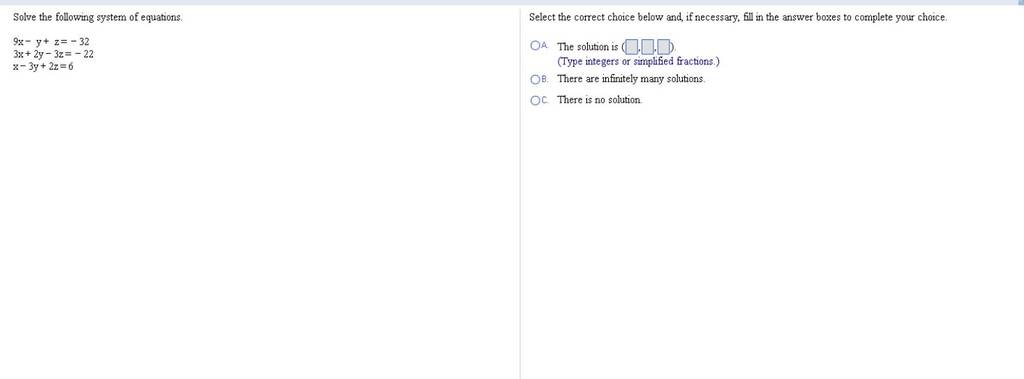Select radio button for choice C

[535, 100]
